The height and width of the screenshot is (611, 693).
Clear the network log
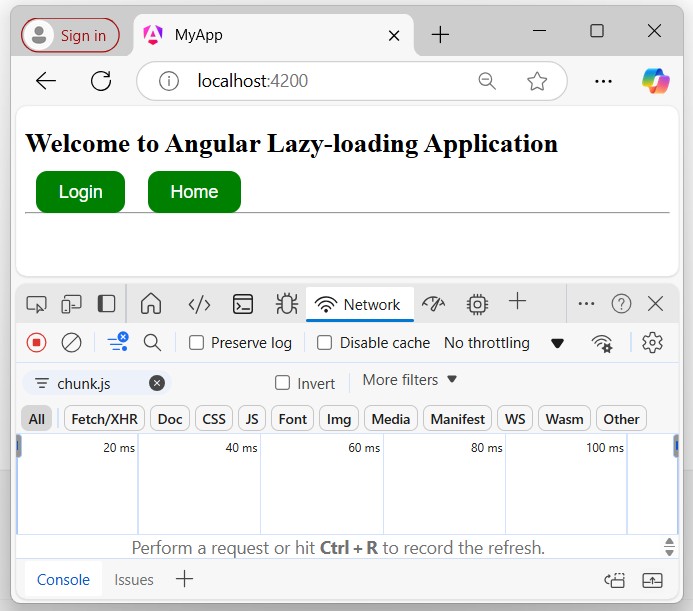click(x=71, y=343)
